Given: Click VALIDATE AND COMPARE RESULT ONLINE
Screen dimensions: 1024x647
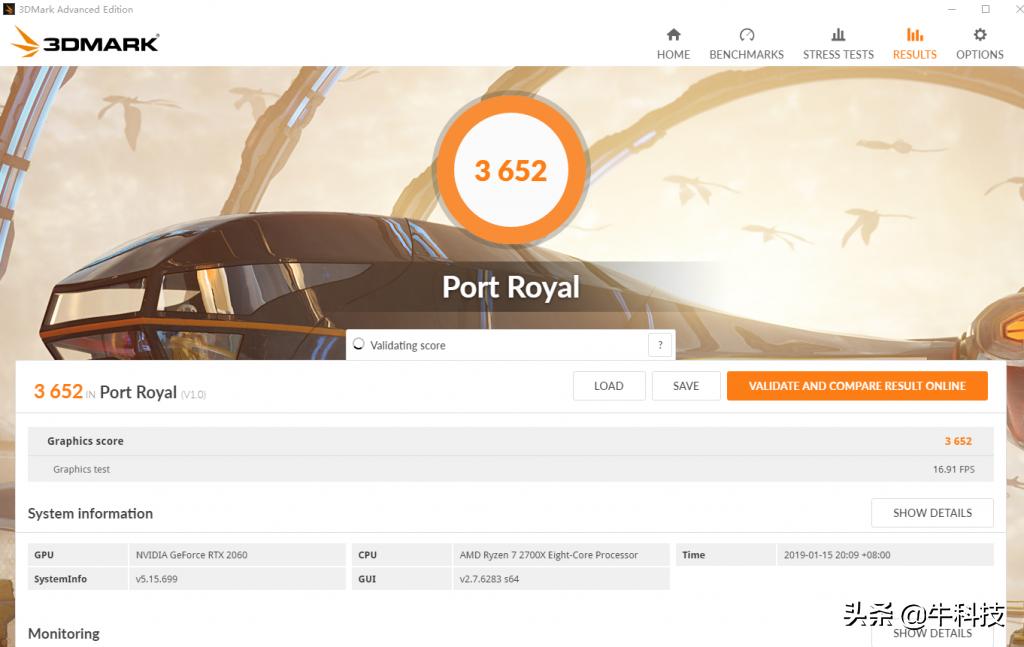Looking at the screenshot, I should click(x=857, y=386).
